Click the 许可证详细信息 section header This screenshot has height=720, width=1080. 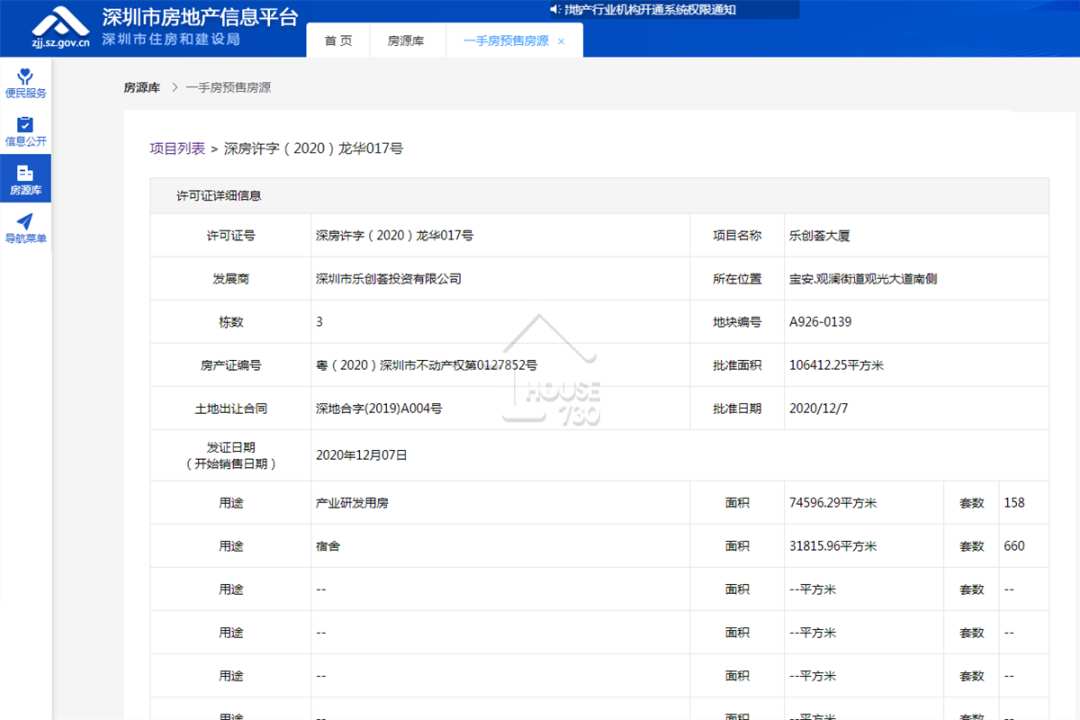tap(599, 196)
